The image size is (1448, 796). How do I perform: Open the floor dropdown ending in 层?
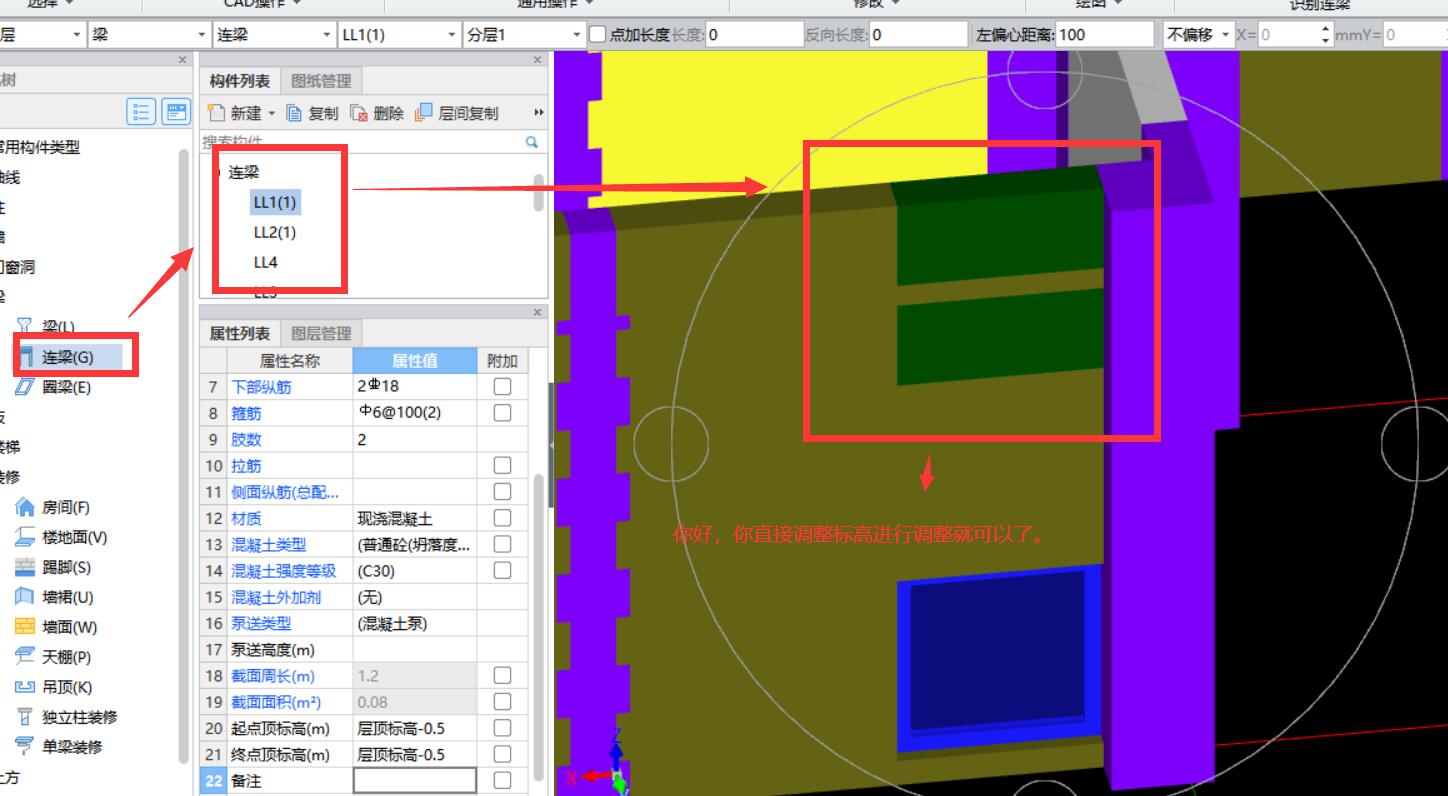coord(77,35)
